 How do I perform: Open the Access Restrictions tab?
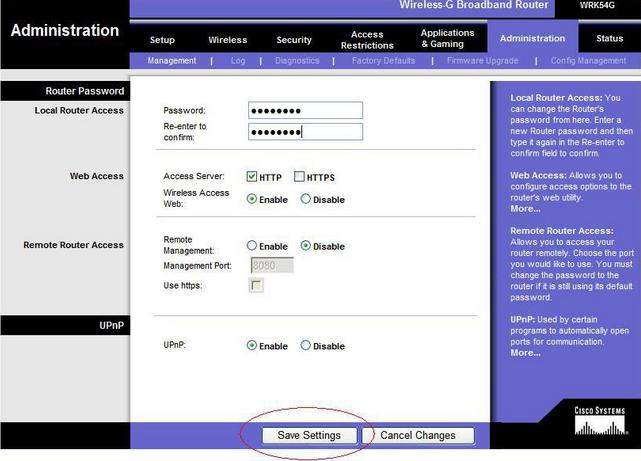point(367,40)
